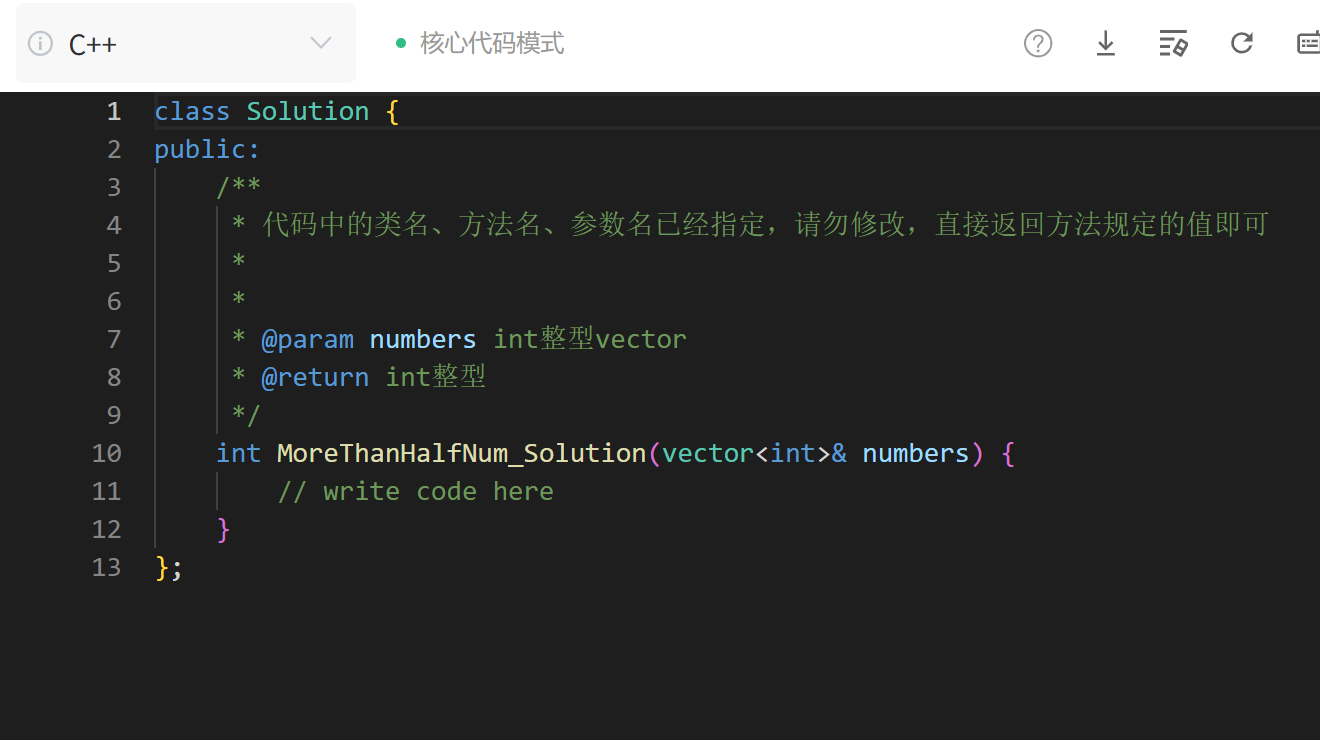The image size is (1320, 740).
Task: Click the '*/' comment end on line 9
Action: point(246,415)
